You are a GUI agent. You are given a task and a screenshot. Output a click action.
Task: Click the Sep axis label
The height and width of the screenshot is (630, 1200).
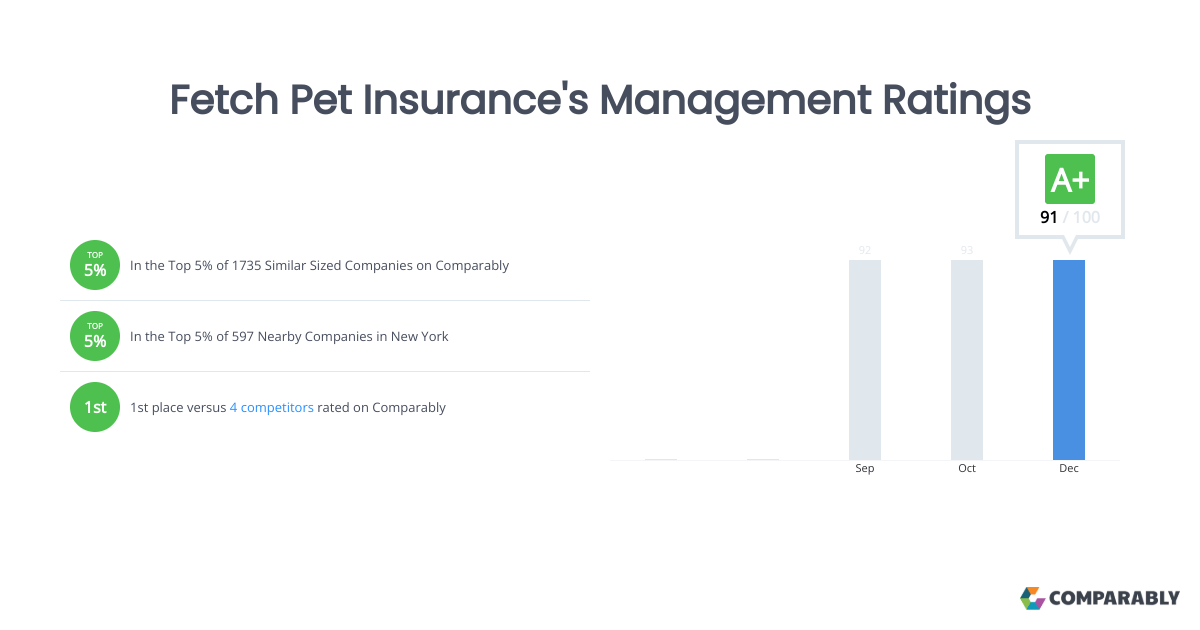865,468
